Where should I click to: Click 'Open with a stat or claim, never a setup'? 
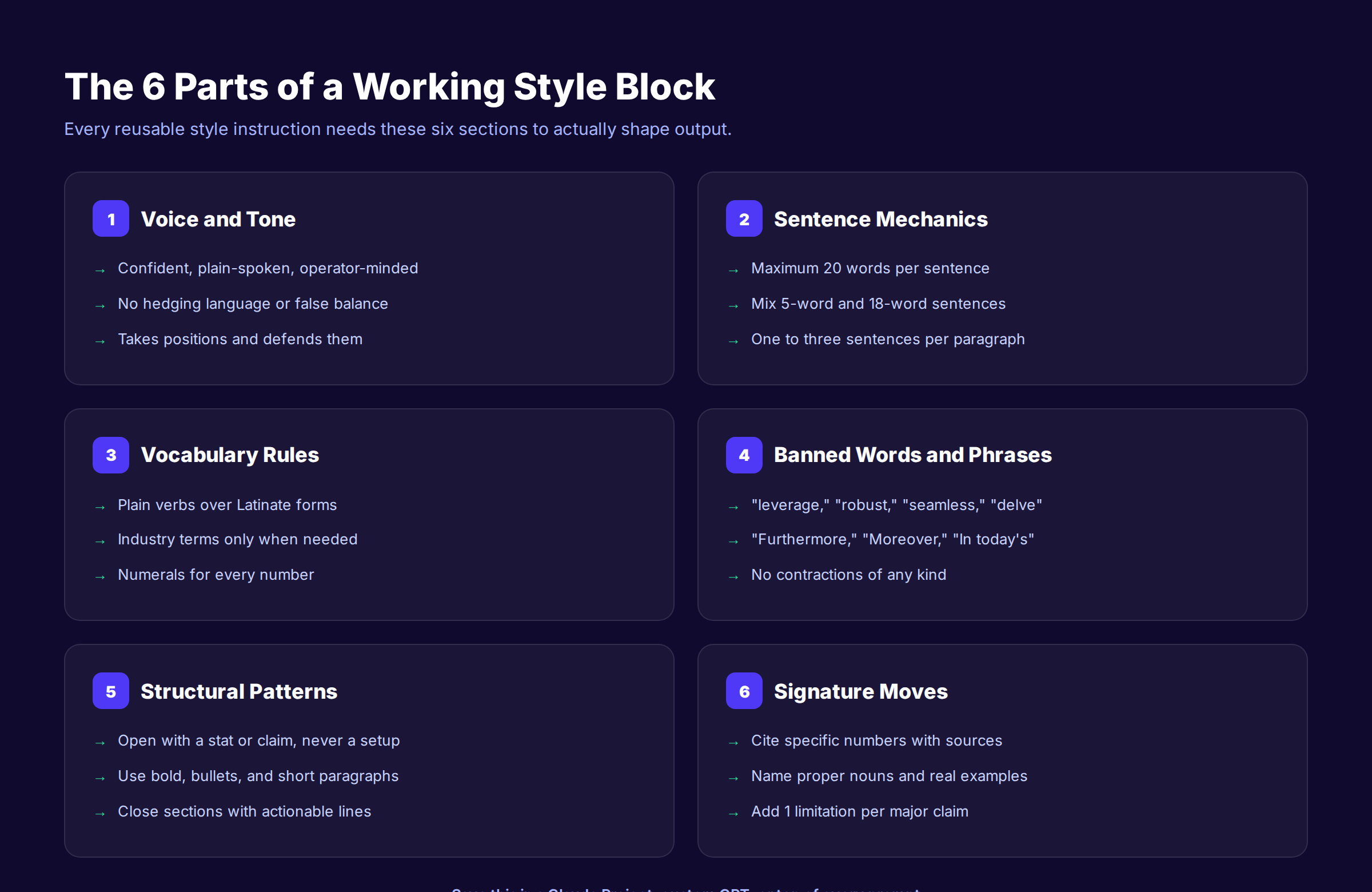pos(258,741)
